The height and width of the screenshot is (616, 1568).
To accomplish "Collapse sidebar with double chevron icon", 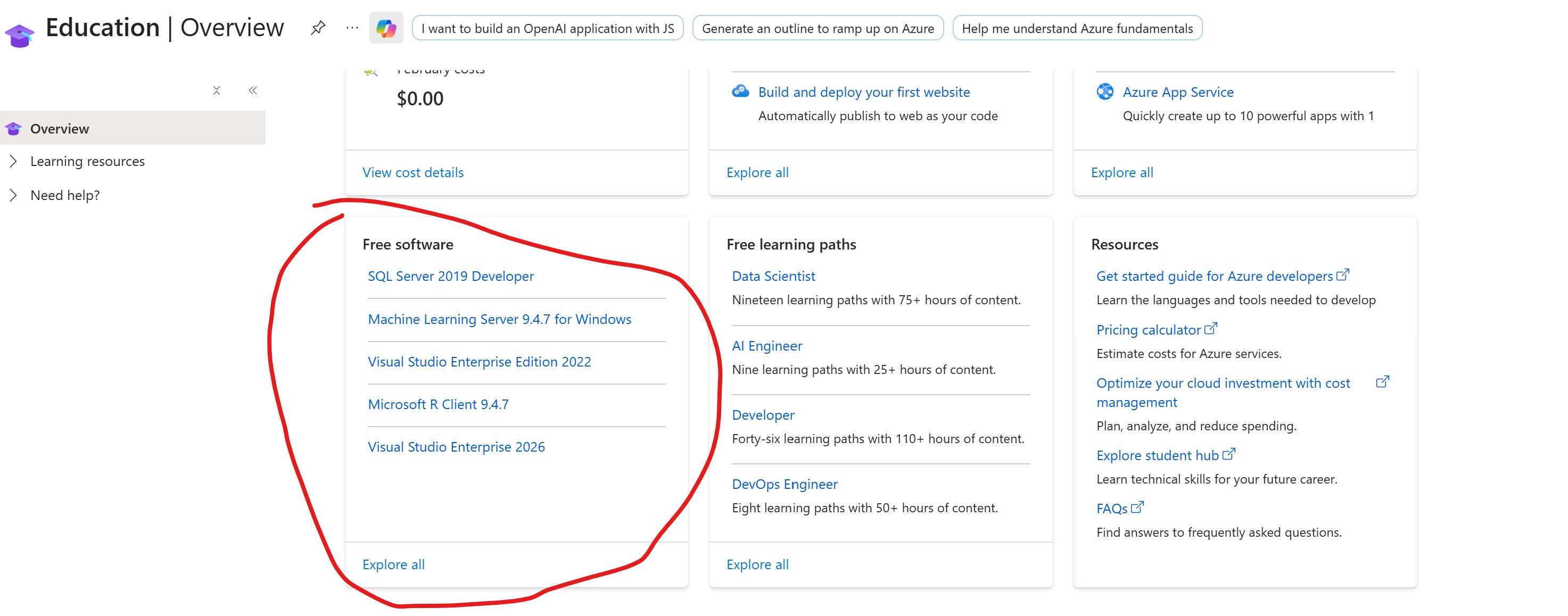I will 253,90.
